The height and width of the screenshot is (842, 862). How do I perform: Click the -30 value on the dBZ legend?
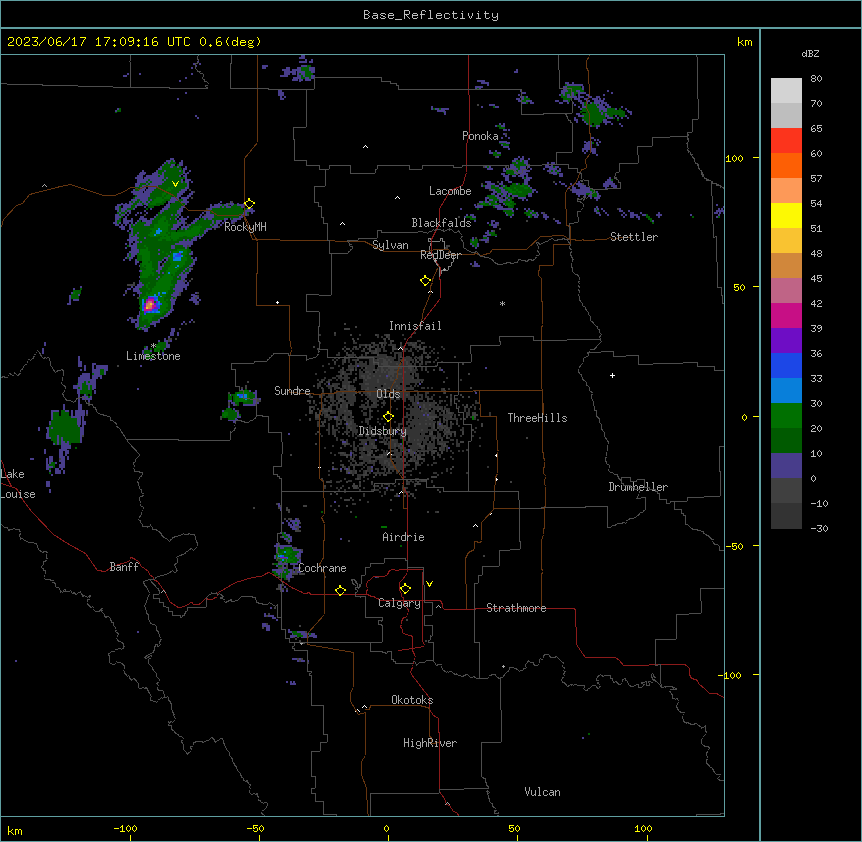pos(819,529)
